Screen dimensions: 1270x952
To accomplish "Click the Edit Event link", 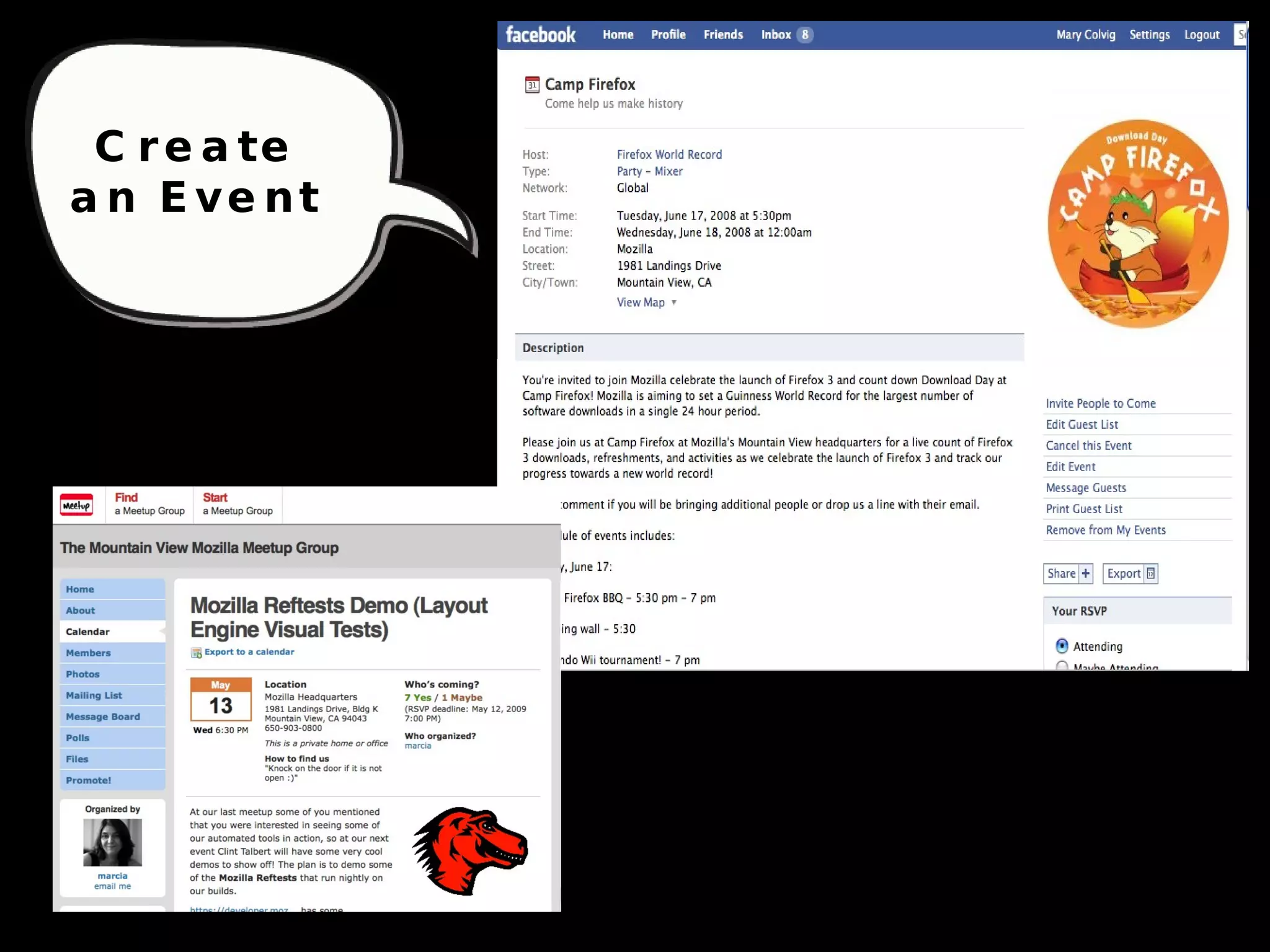I will (x=1070, y=467).
